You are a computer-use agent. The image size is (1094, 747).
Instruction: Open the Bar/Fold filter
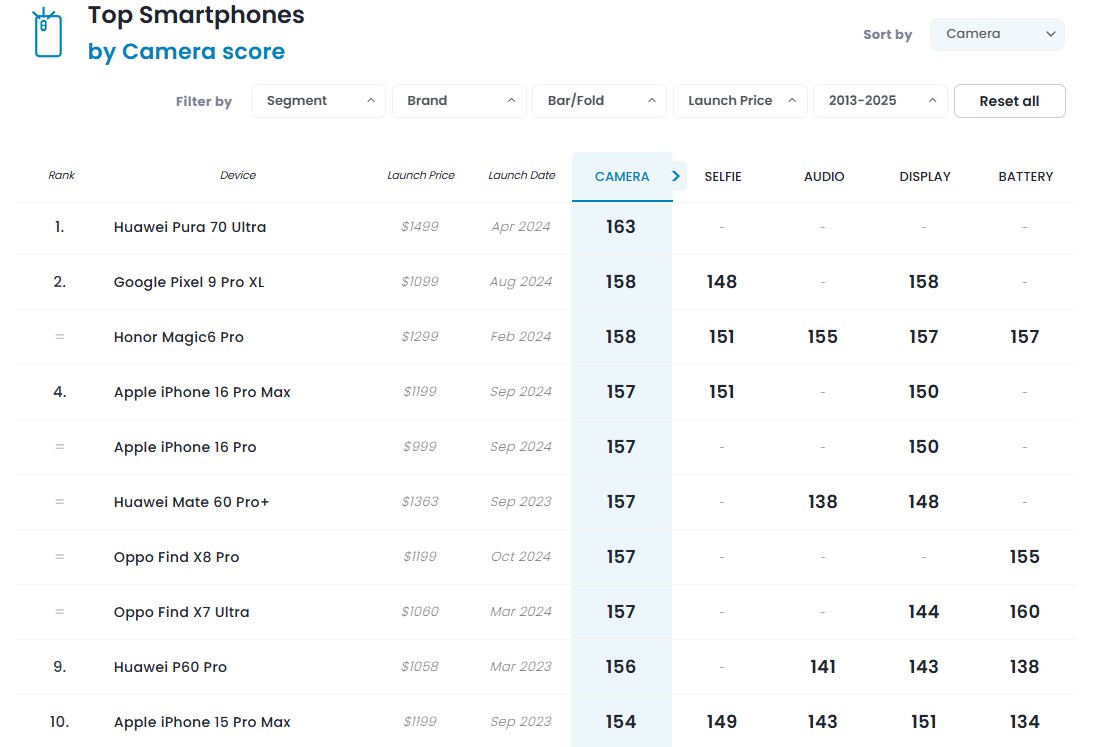599,101
